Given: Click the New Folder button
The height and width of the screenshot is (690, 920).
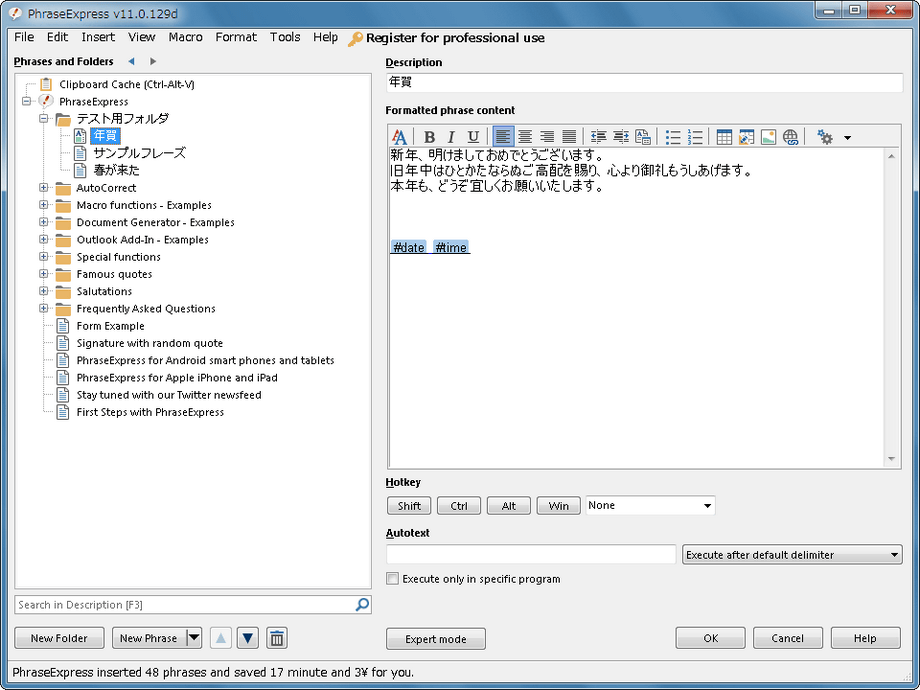Looking at the screenshot, I should (x=59, y=638).
